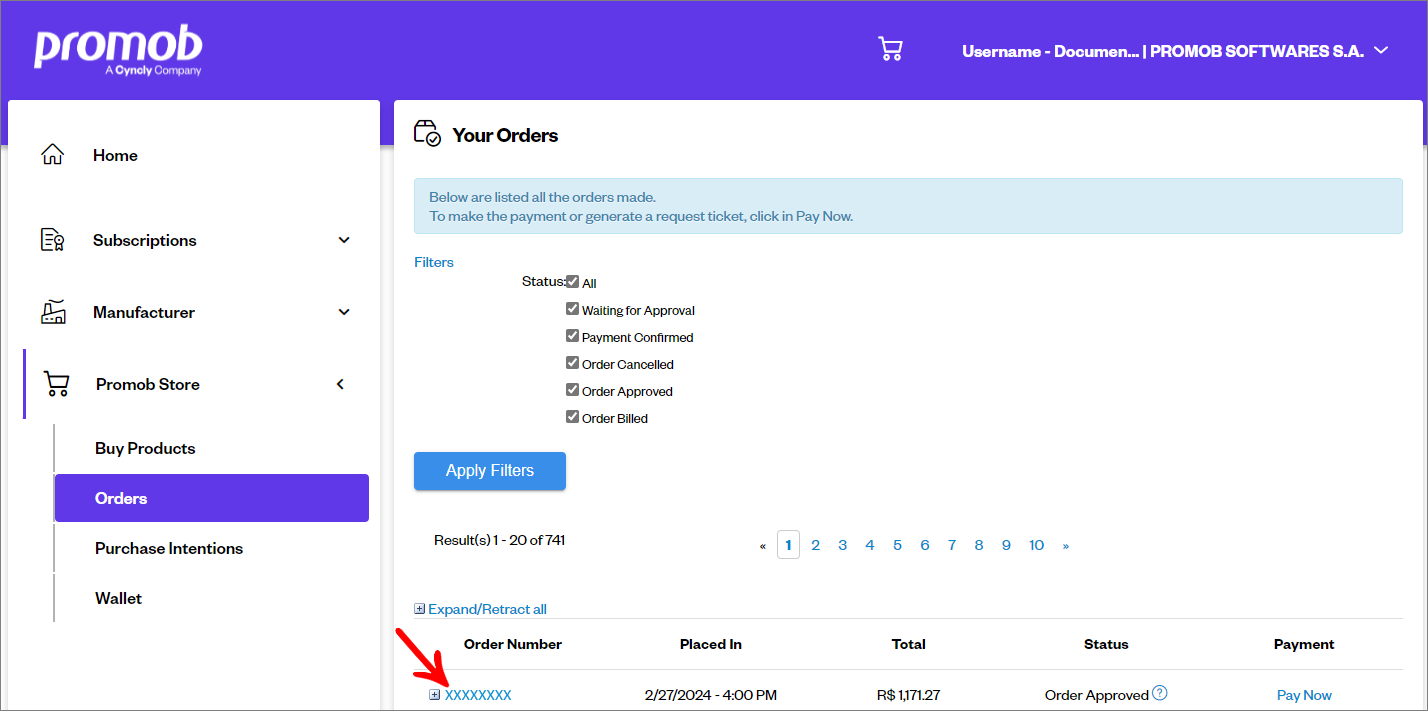Open Purchase Intentions page

click(x=169, y=548)
